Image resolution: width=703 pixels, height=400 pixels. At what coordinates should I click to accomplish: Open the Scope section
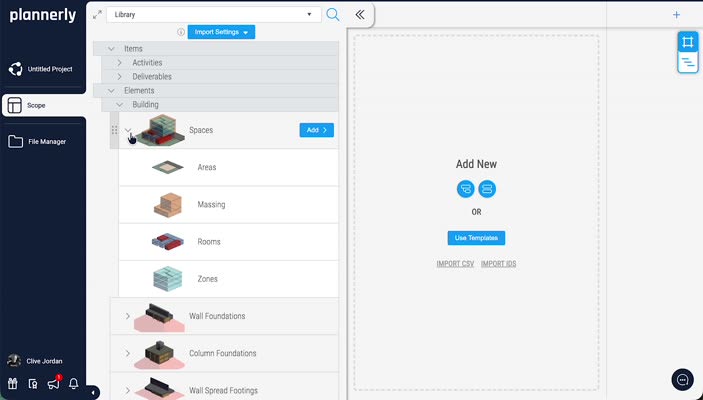(x=43, y=105)
